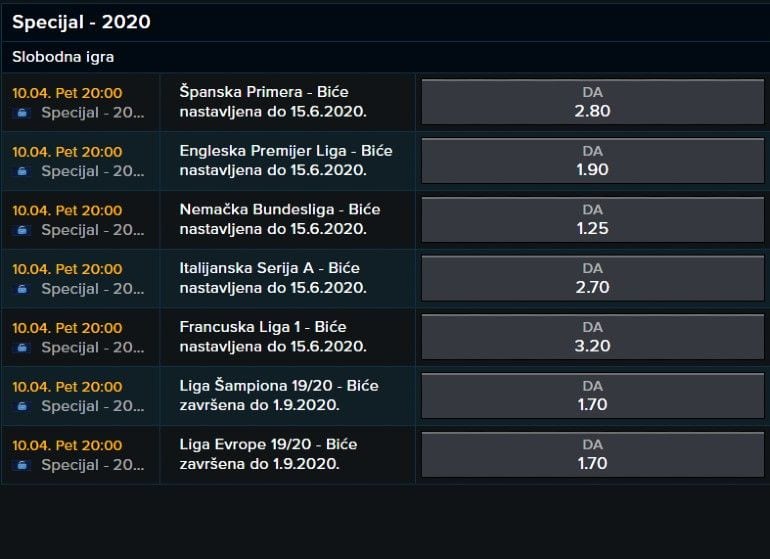Click the small blue icon in the Liga Evrope row
The image size is (770, 559).
point(22,465)
